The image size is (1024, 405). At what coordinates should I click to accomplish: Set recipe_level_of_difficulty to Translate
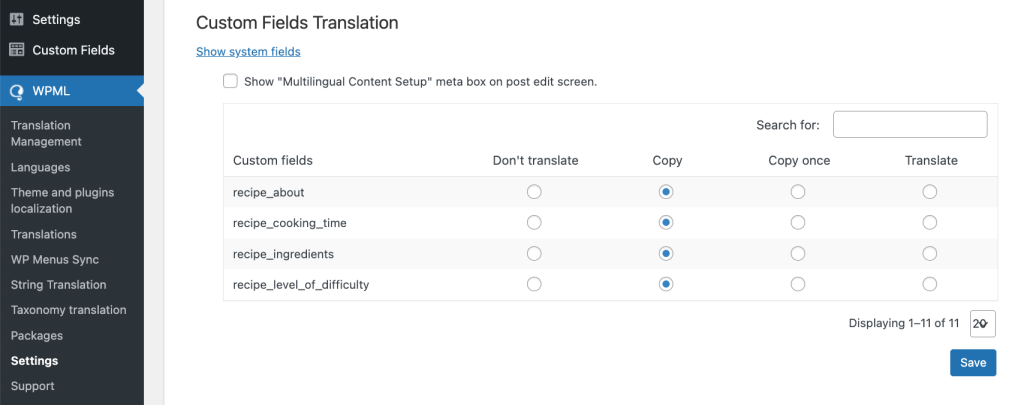(929, 284)
